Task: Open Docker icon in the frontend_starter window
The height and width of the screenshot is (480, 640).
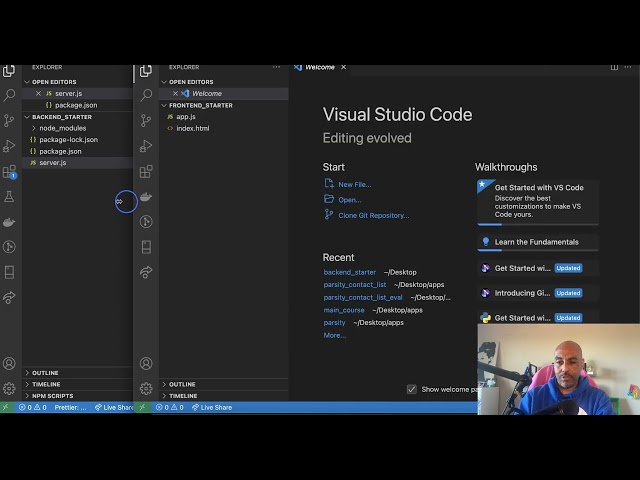Action: tap(146, 197)
